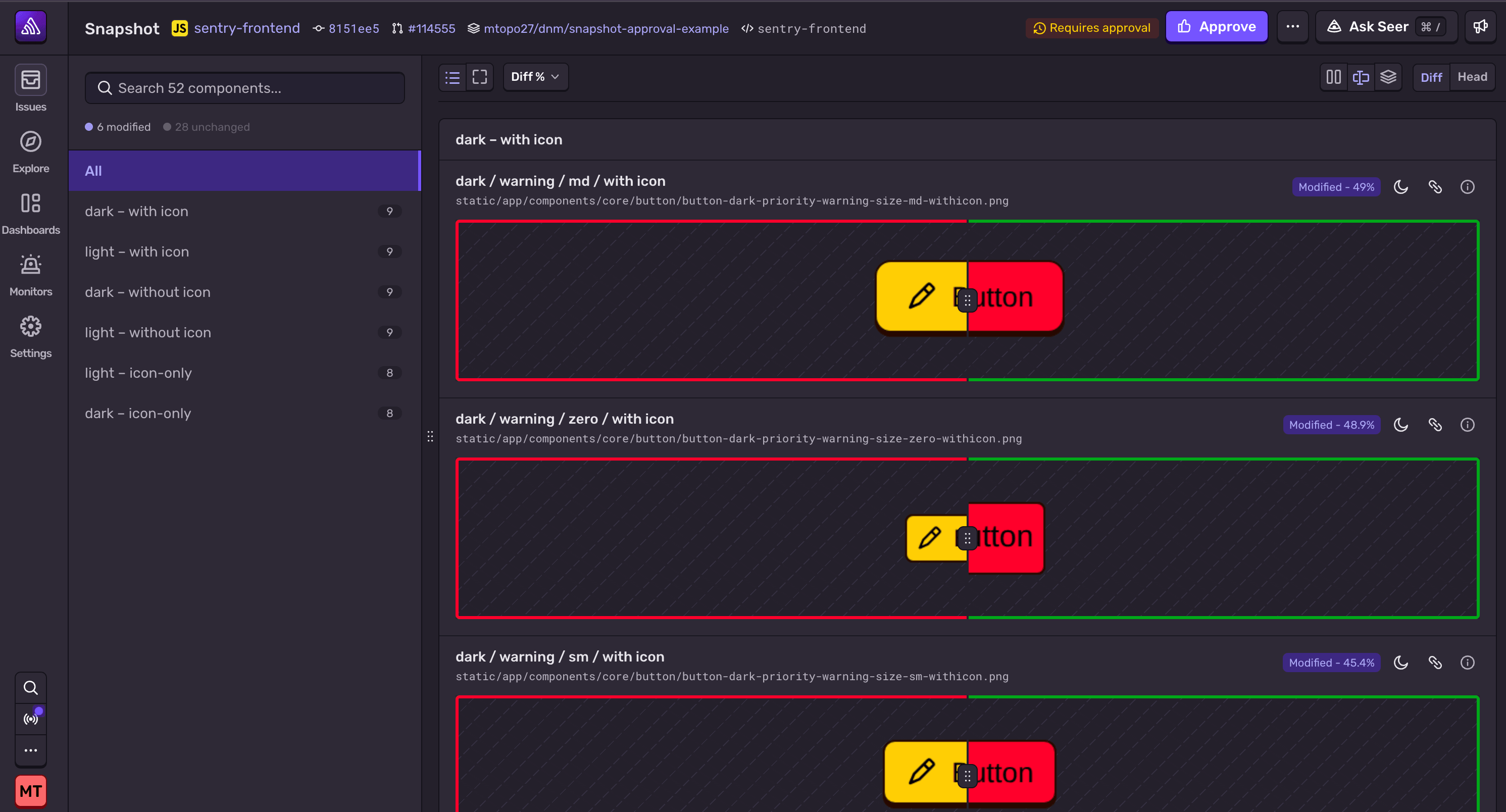Show info for warning md snapshot
Viewport: 1506px width, 812px height.
click(1468, 187)
